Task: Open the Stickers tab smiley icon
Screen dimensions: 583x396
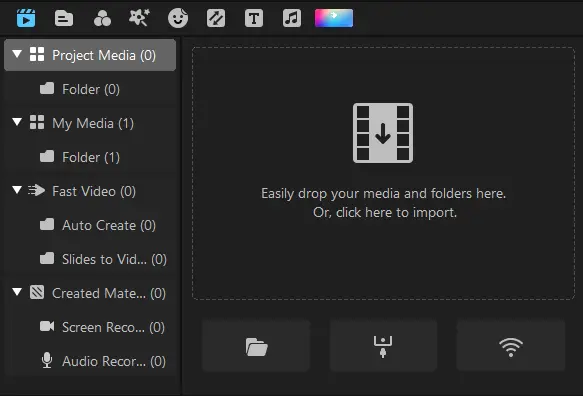Action: click(x=178, y=18)
